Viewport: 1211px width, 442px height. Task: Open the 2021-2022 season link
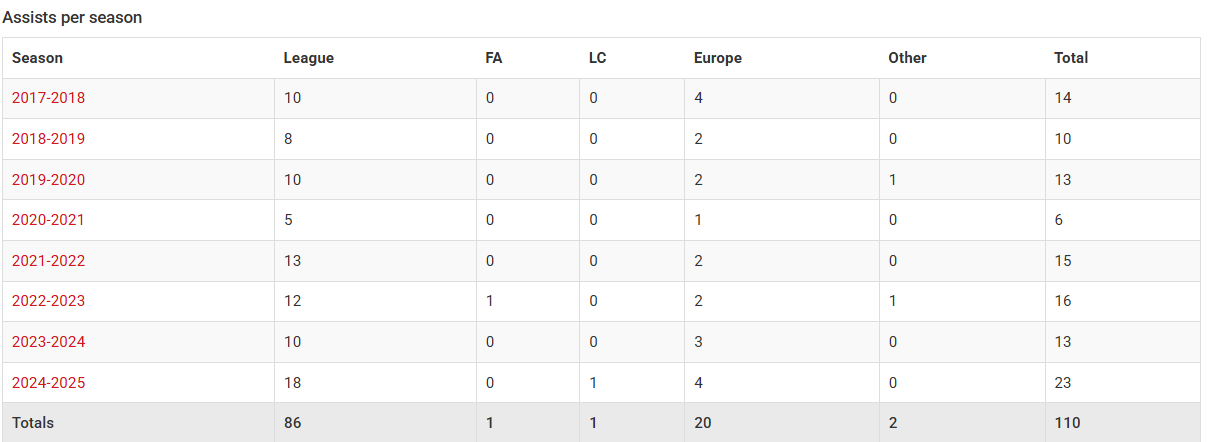coord(48,261)
